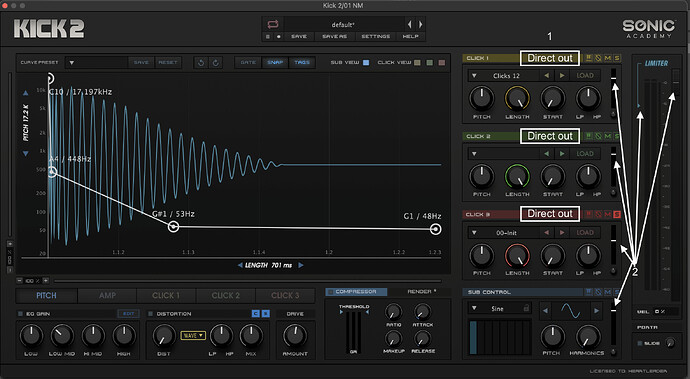690x379 pixels.
Task: Load previous Click 2 sample
Action: click(x=547, y=154)
